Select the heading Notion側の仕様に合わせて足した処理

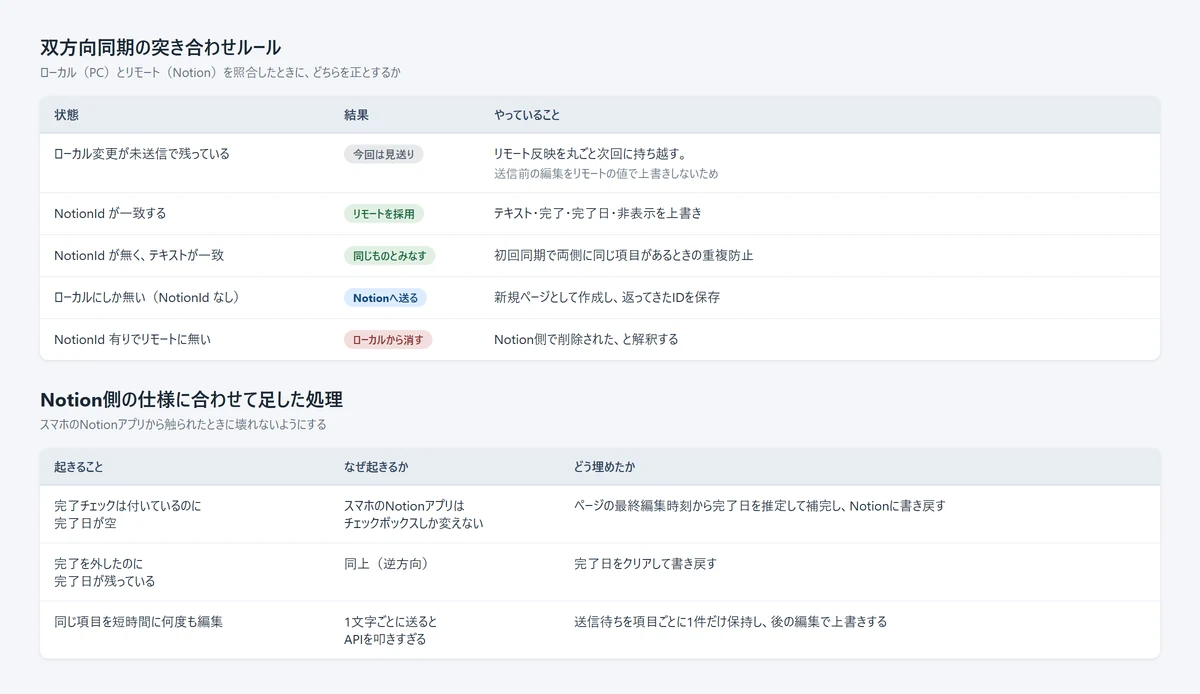tap(191, 400)
